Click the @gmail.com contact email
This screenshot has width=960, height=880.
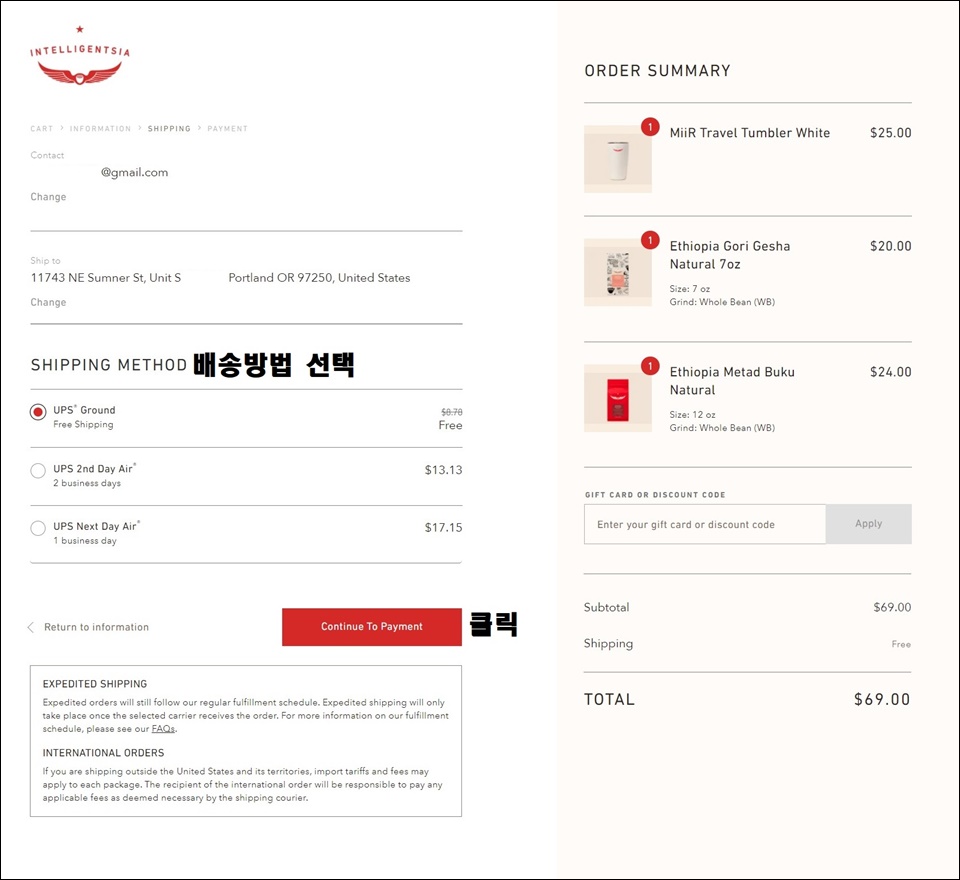pos(135,173)
